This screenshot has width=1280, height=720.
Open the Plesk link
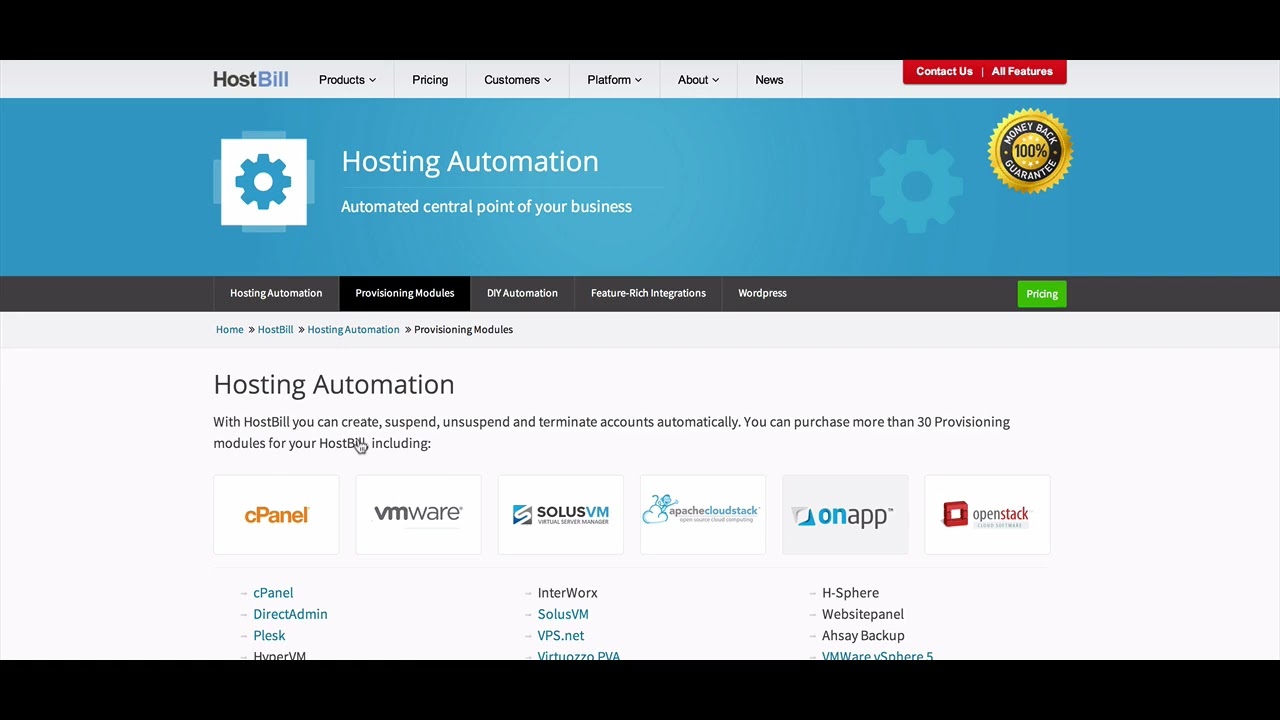pyautogui.click(x=269, y=635)
